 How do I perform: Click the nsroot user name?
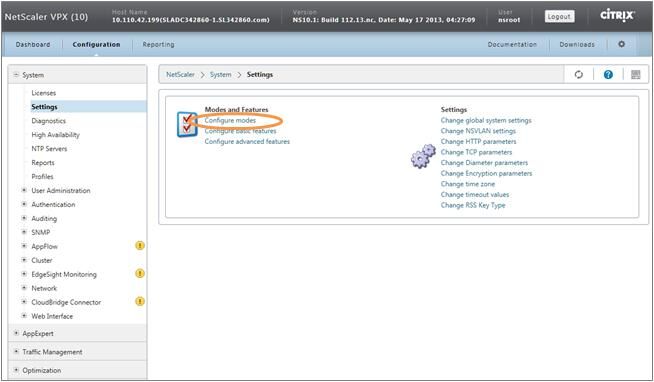[x=509, y=20]
